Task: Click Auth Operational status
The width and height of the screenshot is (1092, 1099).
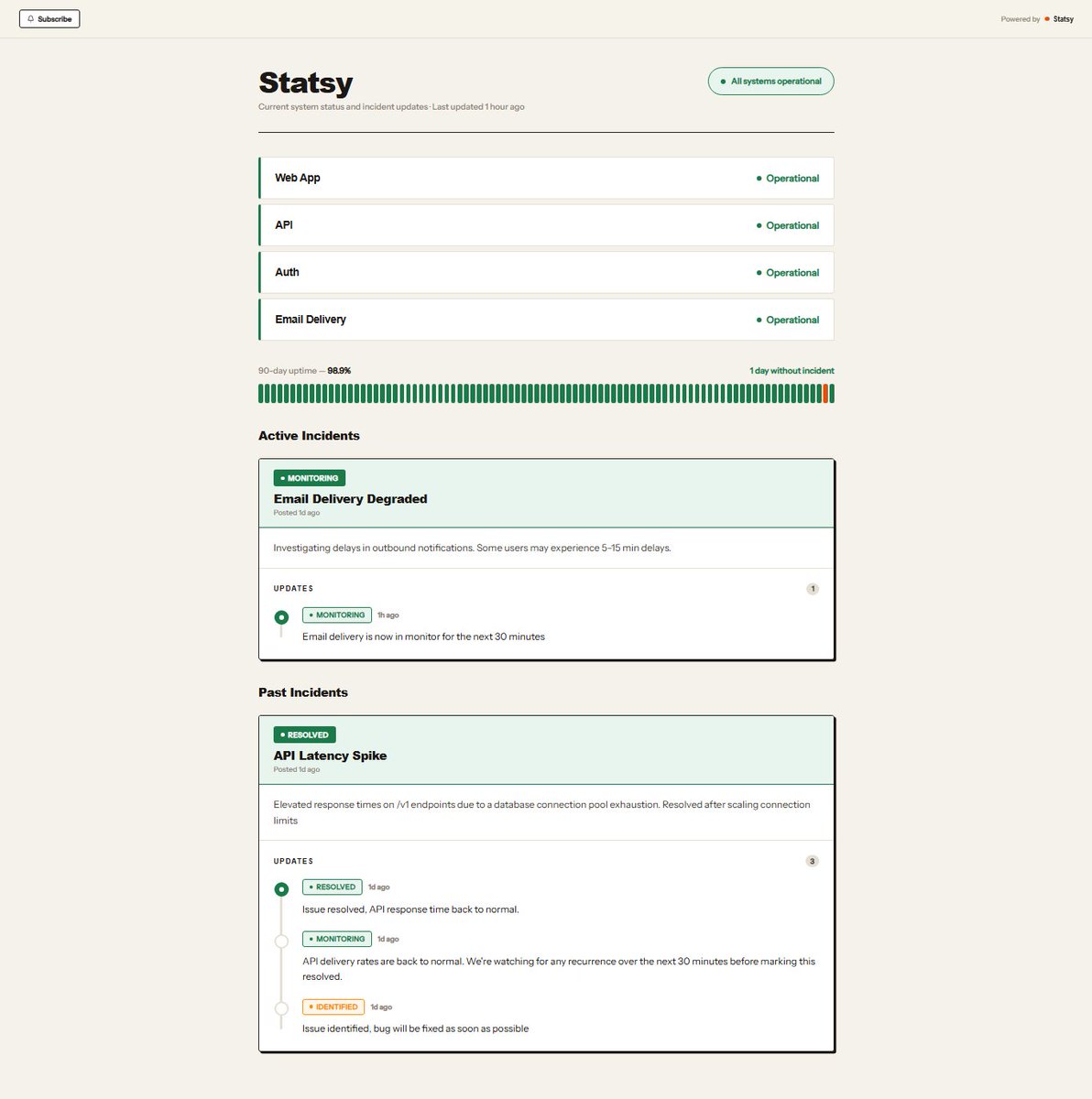Action: coord(787,273)
